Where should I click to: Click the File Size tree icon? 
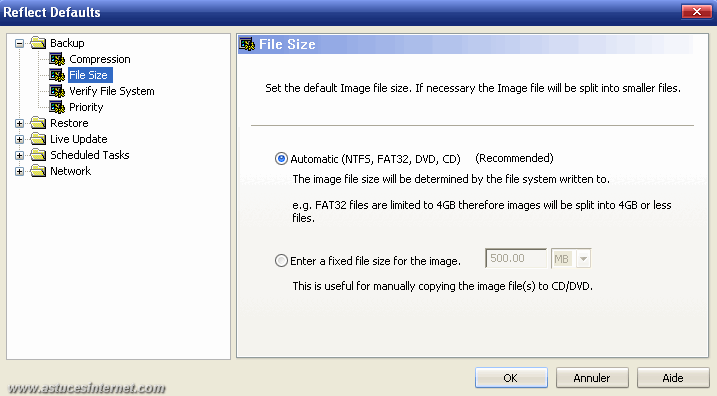[x=57, y=75]
